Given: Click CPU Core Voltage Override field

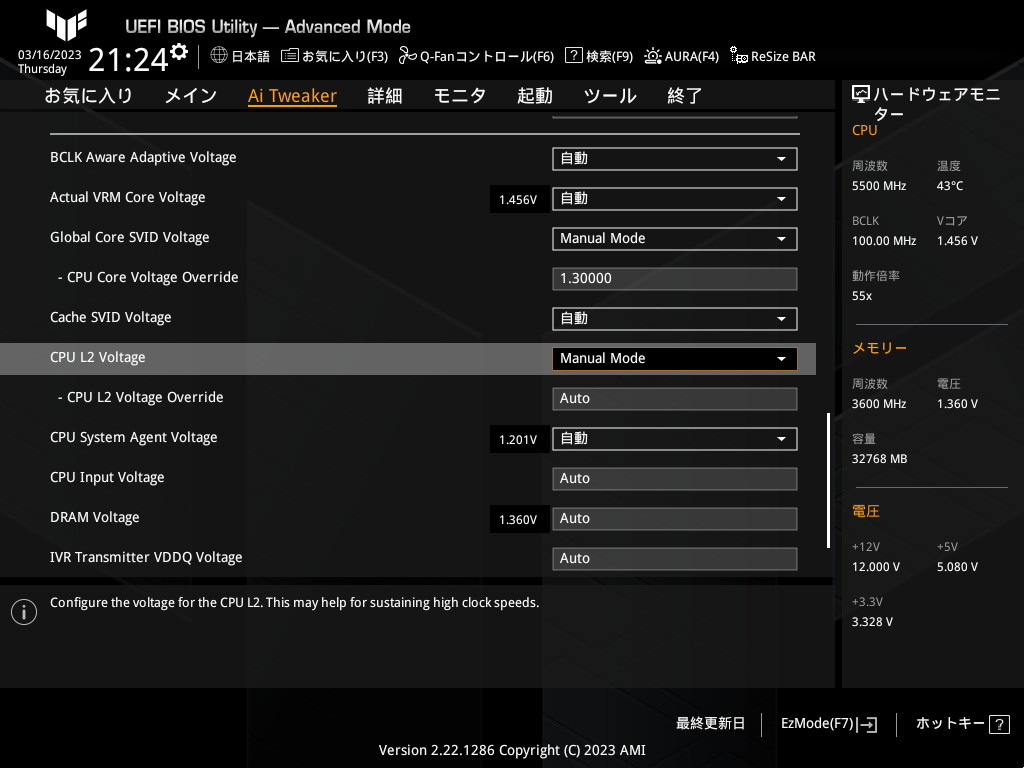Looking at the screenshot, I should point(675,279).
